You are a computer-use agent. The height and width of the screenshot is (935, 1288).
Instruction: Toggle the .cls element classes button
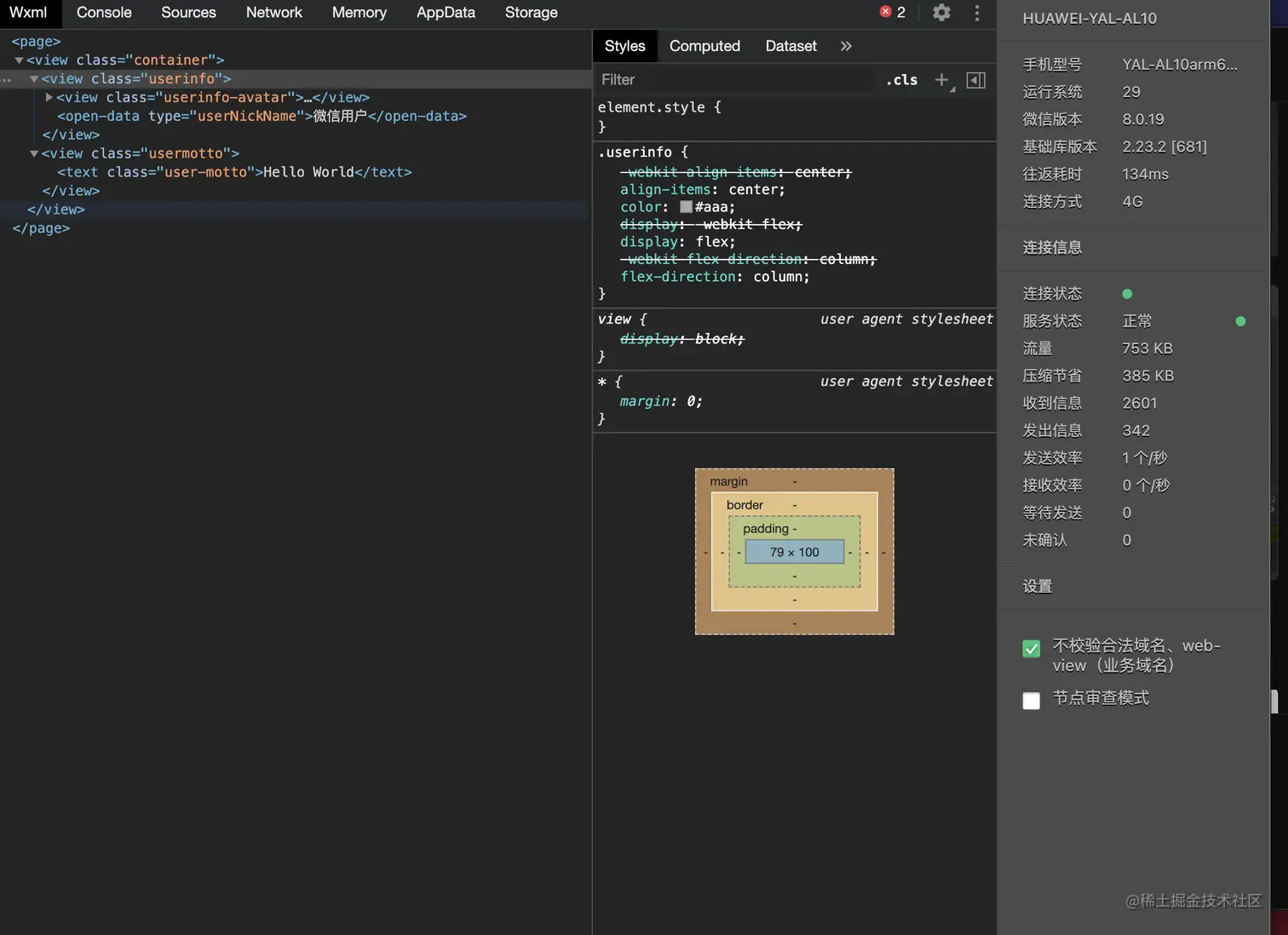point(902,80)
